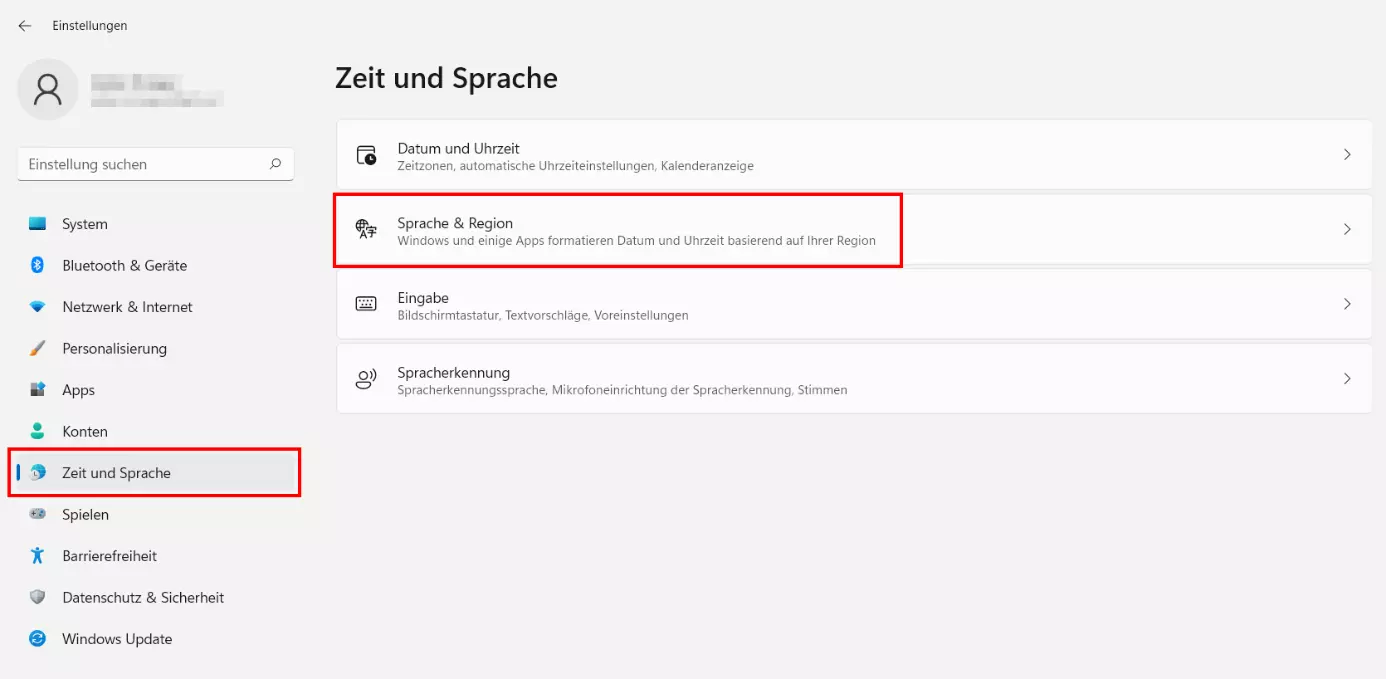The width and height of the screenshot is (1386, 679).
Task: Open Datum und Uhrzeit title
Action: click(x=458, y=148)
